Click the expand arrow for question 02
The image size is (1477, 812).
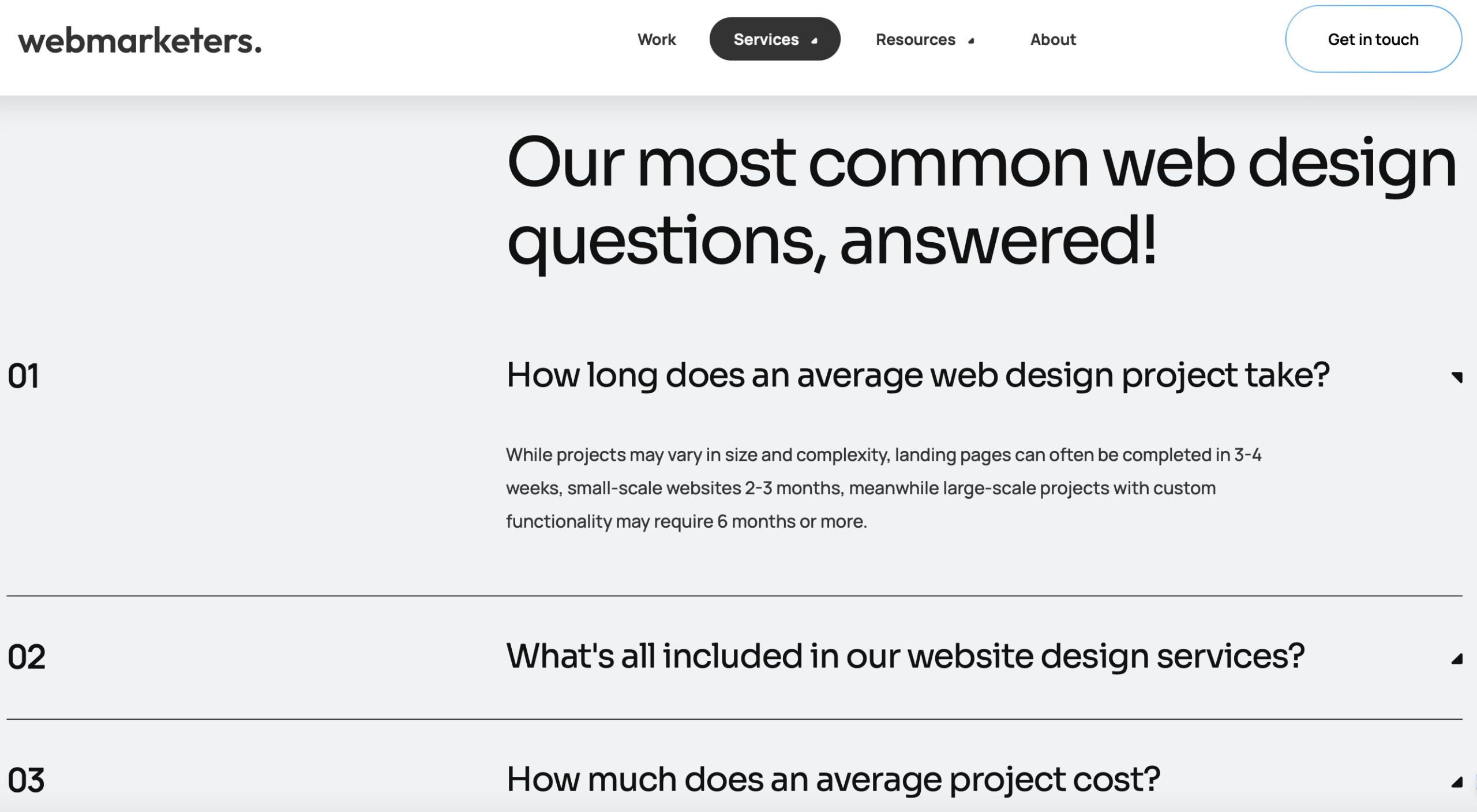coord(1457,659)
